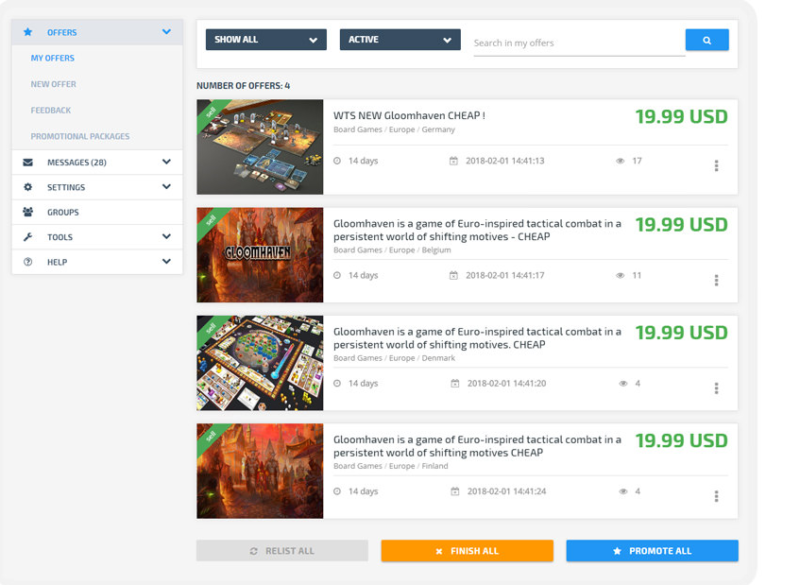Open the three-dot menu on the last offer
This screenshot has width=800, height=585.
coord(716,494)
